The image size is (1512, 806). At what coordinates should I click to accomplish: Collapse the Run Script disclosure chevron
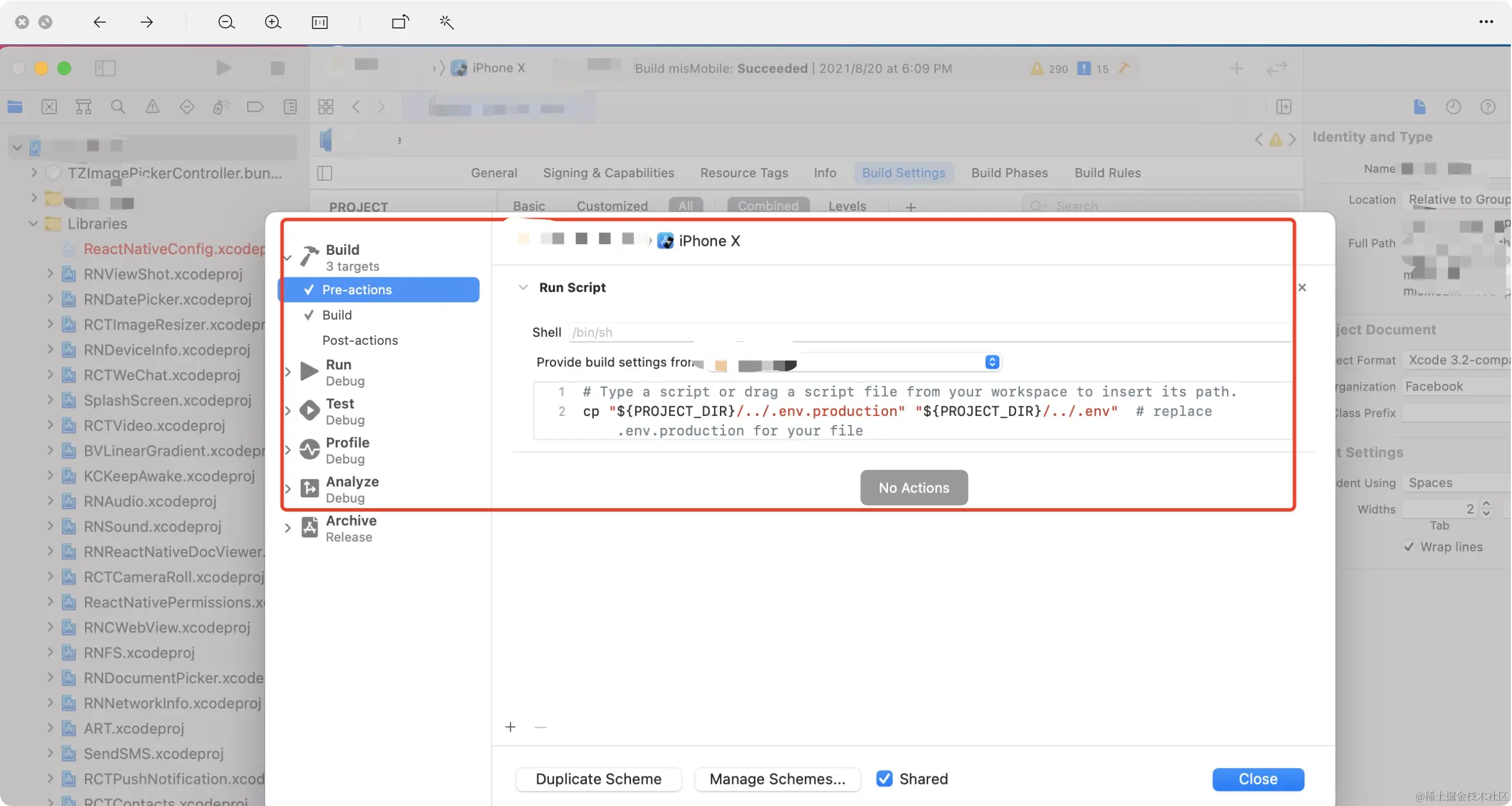coord(522,288)
